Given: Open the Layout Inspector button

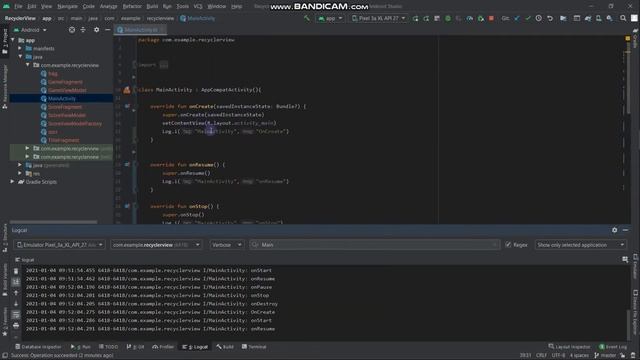Looking at the screenshot, I should (569, 347).
